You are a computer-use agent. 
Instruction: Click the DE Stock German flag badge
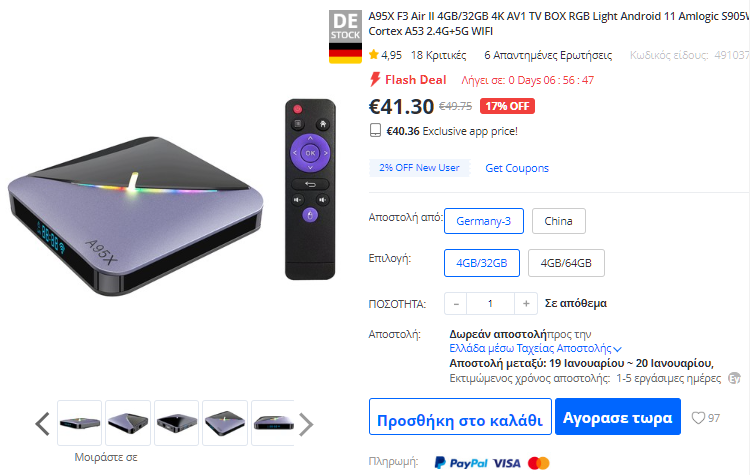coord(345,37)
